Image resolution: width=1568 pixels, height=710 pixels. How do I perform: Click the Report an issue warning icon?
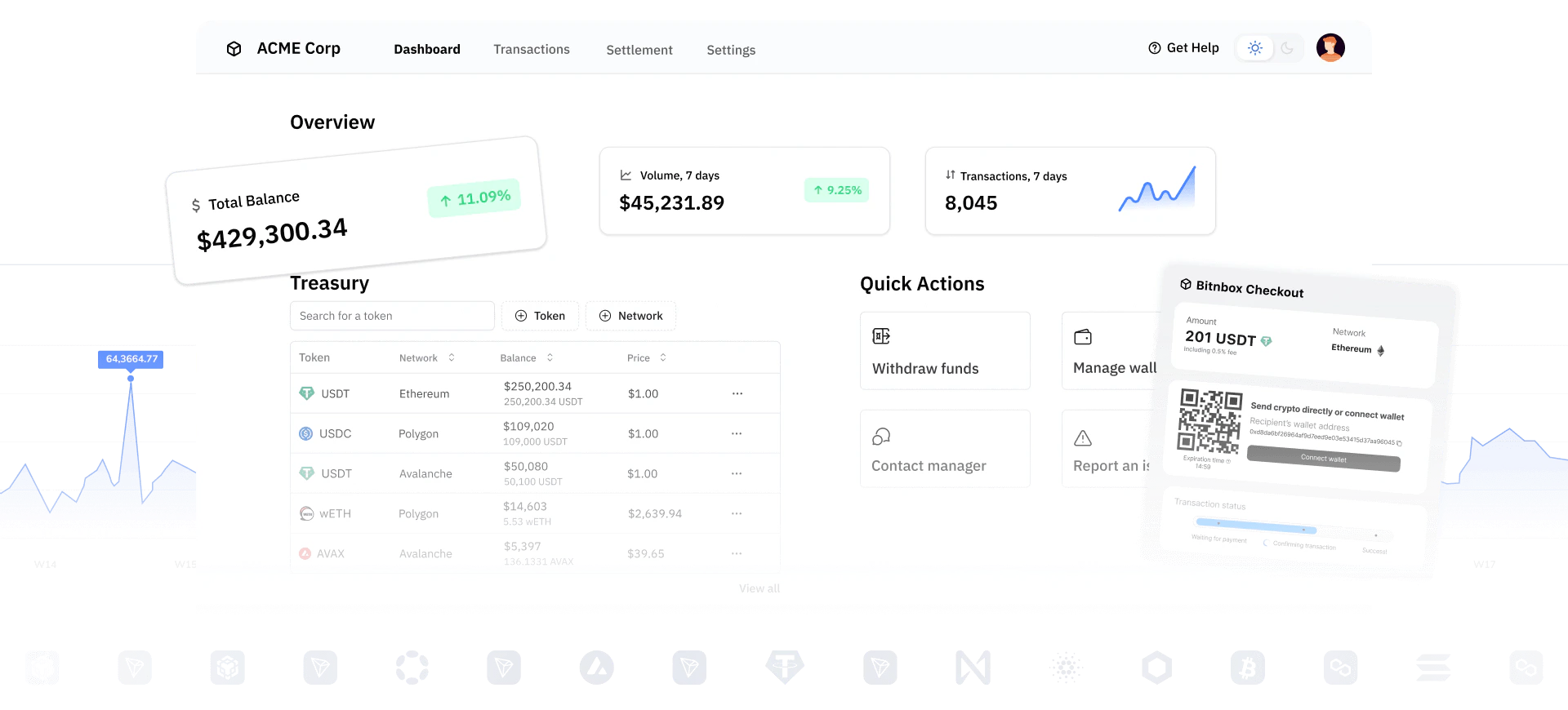click(1083, 438)
